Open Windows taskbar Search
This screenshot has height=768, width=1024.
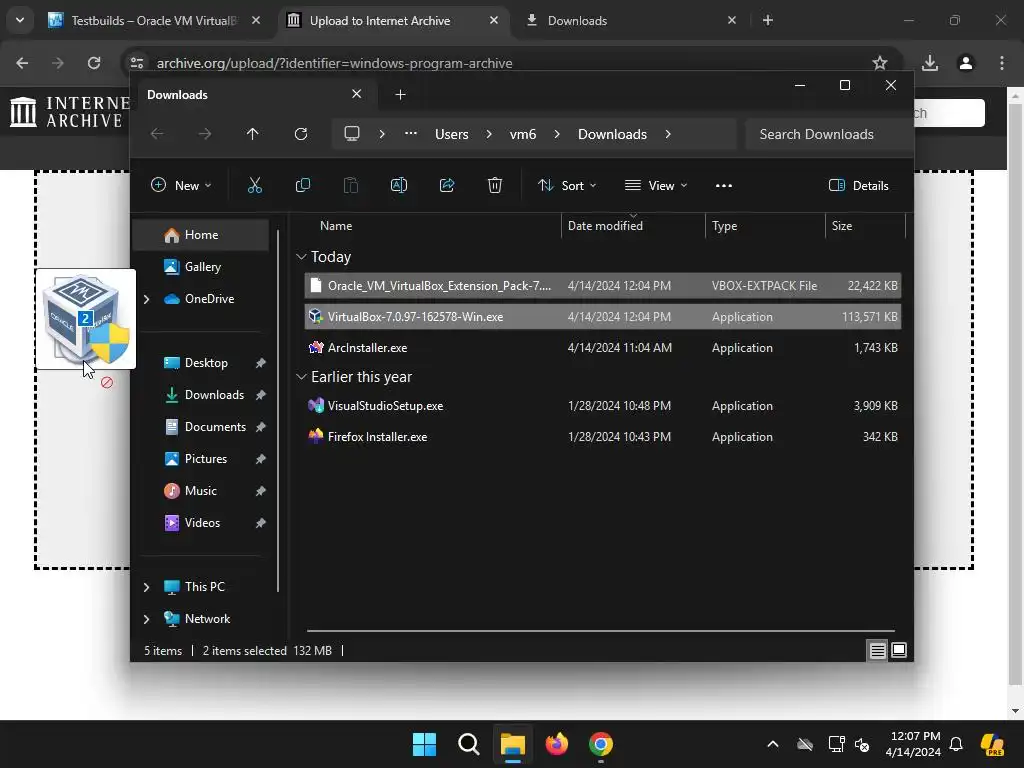tap(468, 744)
